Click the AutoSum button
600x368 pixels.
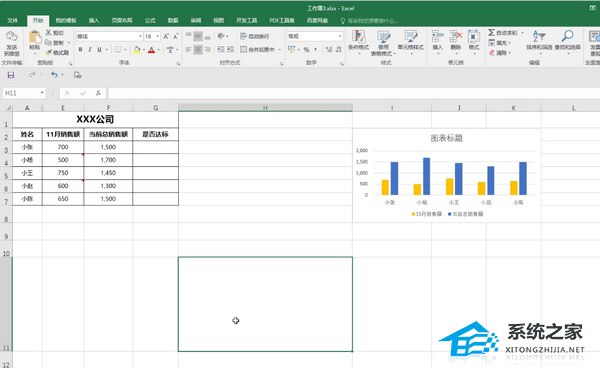pyautogui.click(x=503, y=33)
